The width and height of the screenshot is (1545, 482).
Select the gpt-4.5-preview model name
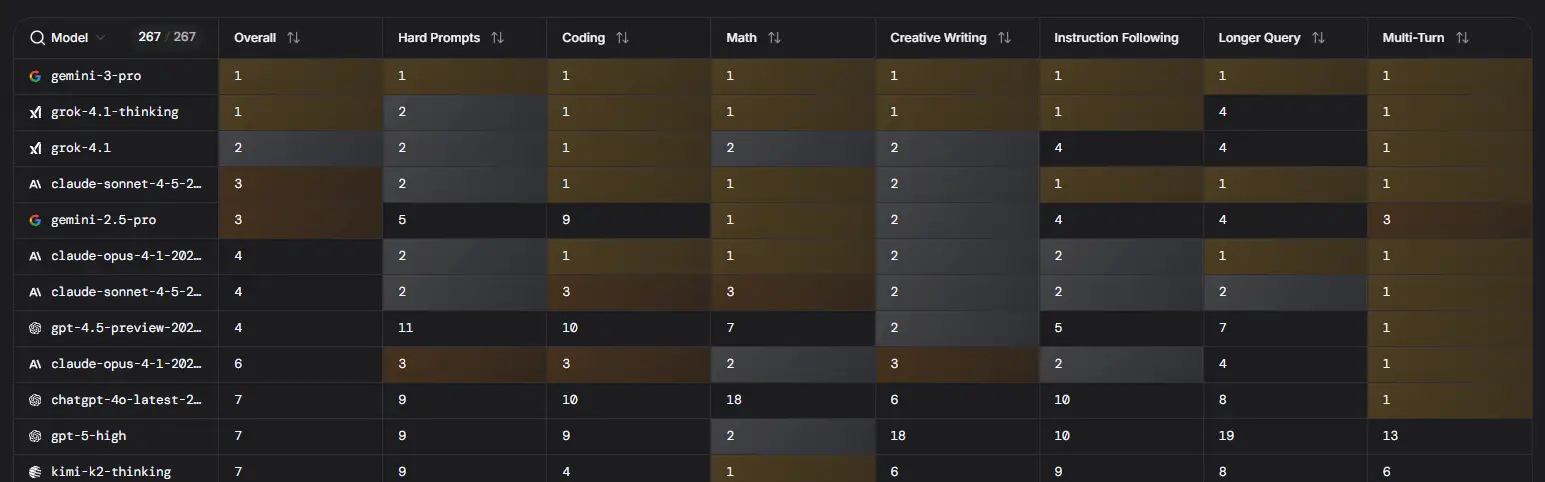pos(126,328)
